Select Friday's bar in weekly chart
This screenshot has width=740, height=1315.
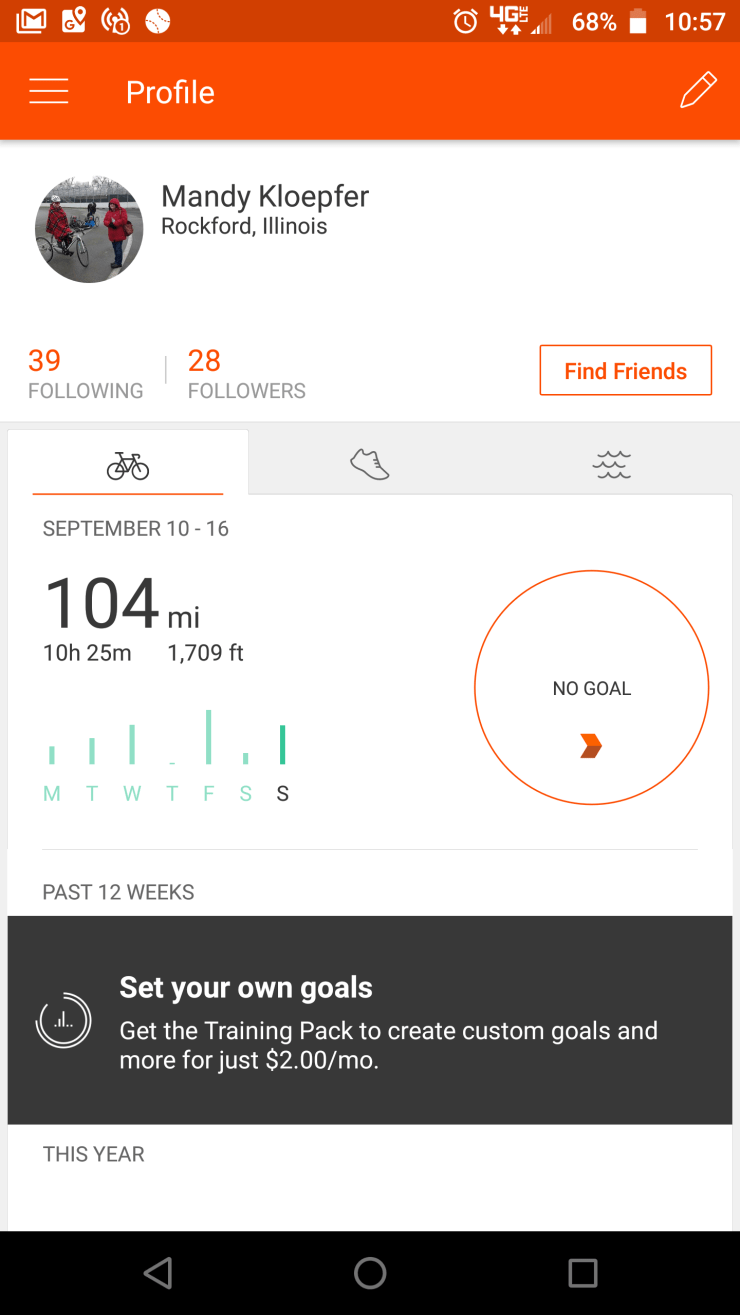pos(208,738)
